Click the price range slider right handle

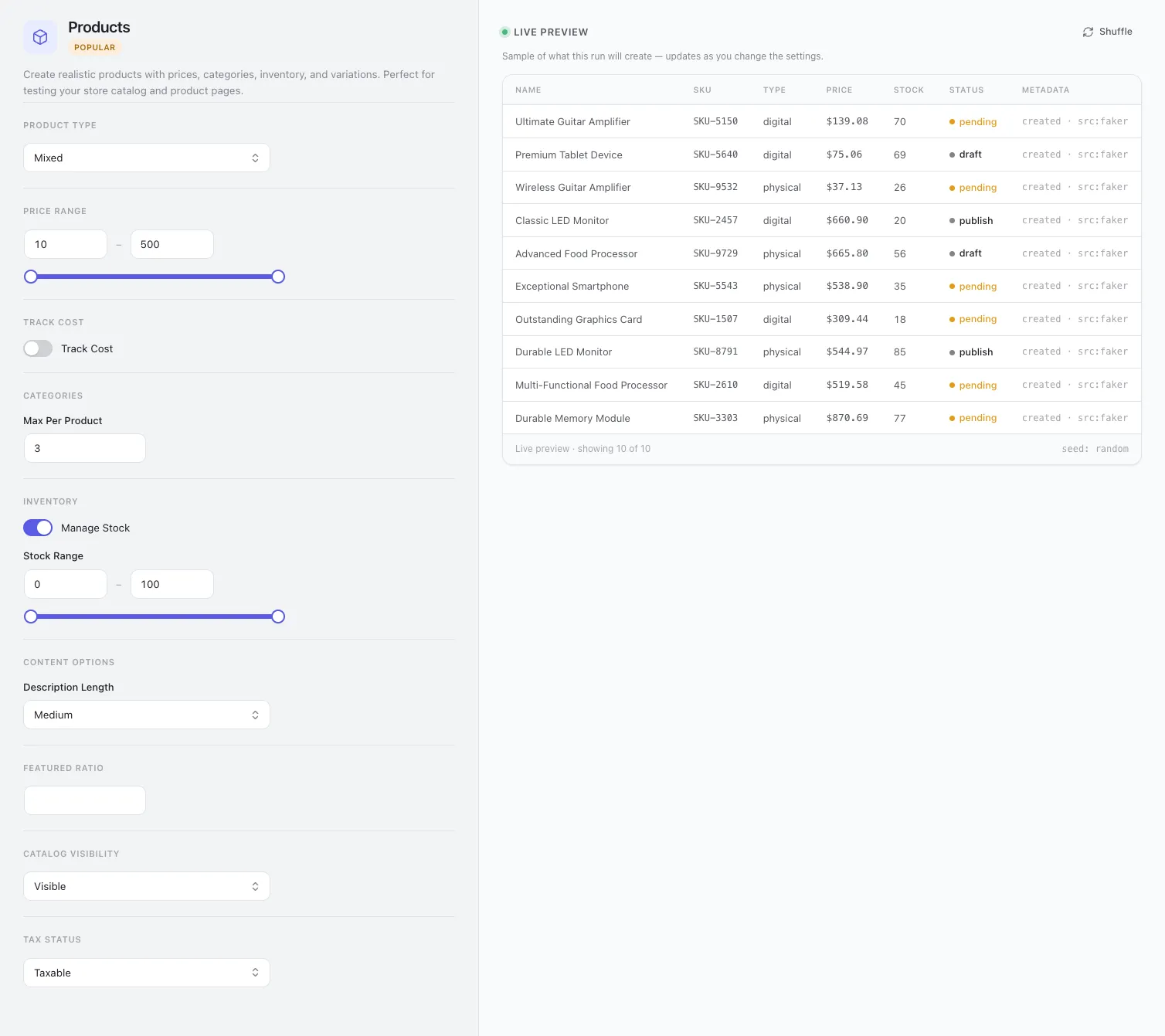278,277
